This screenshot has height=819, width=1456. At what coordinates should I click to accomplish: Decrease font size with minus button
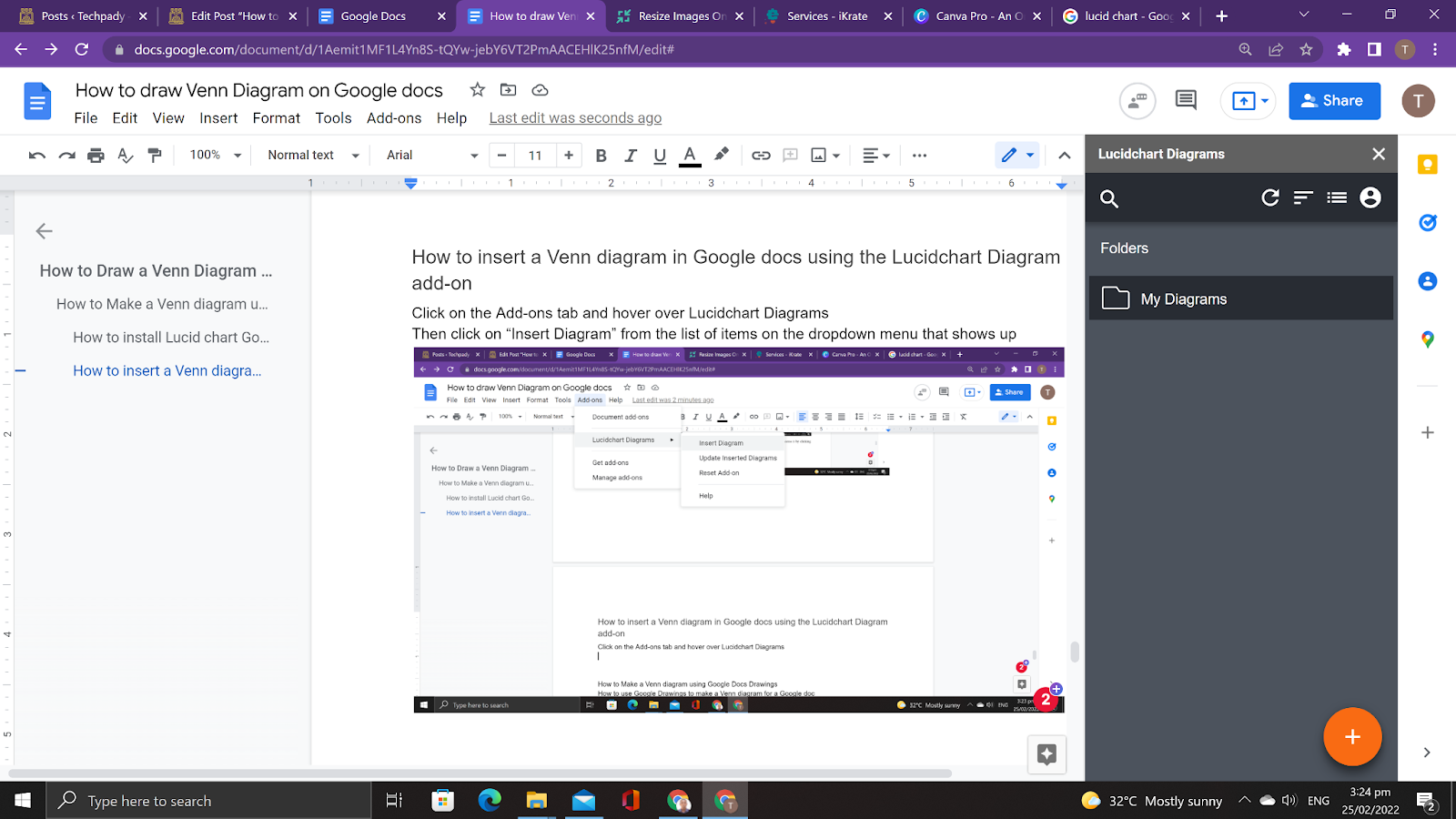click(501, 156)
